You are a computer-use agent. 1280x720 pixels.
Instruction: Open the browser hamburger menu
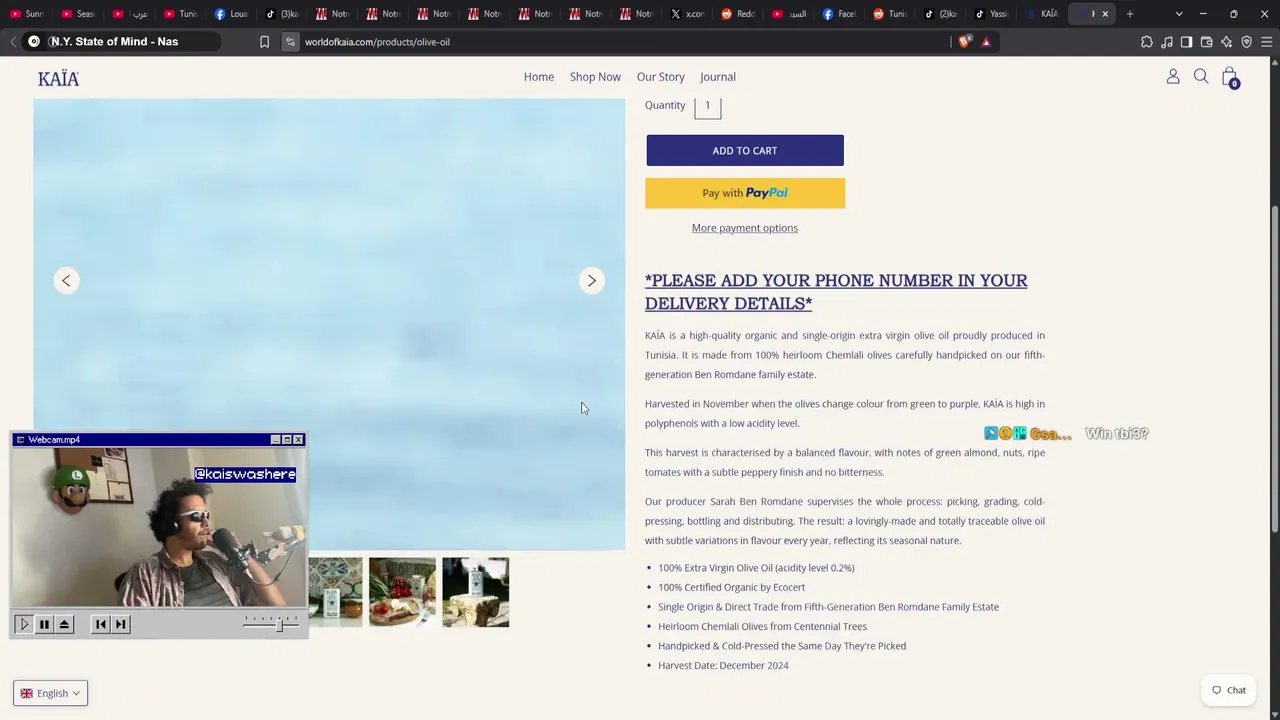tap(1266, 42)
